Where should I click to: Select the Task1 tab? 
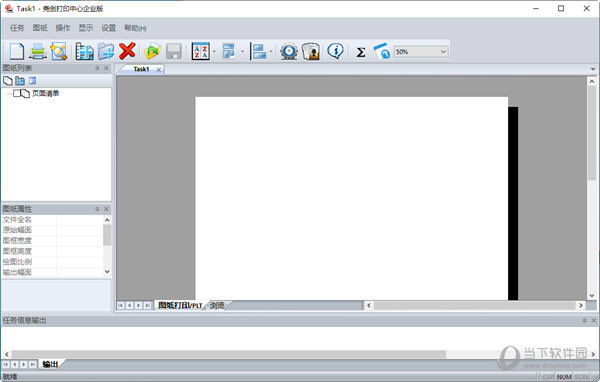click(141, 69)
